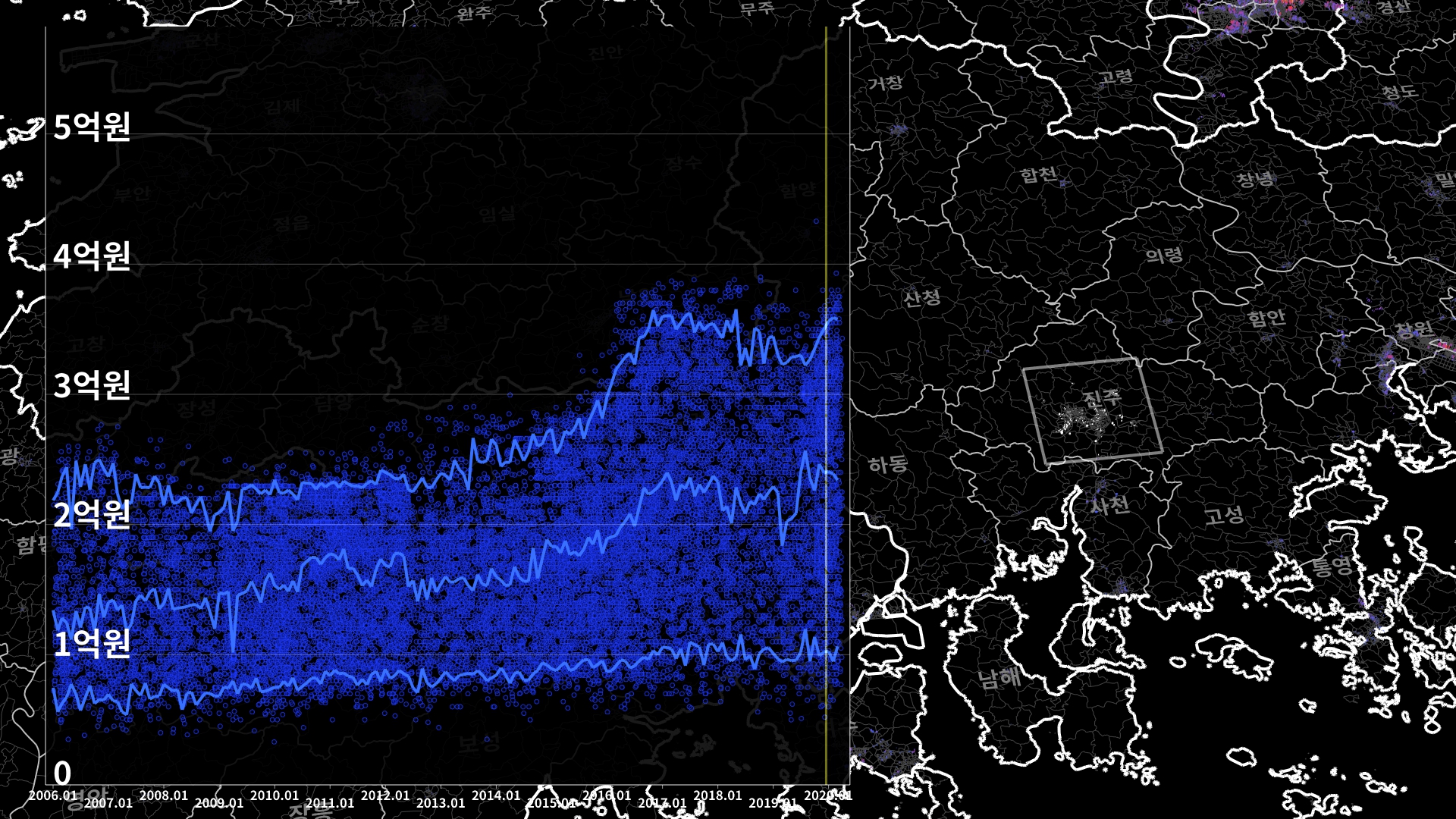This screenshot has width=1456, height=819.
Task: Click the 2008.01 timeline axis label
Action: click(x=164, y=795)
